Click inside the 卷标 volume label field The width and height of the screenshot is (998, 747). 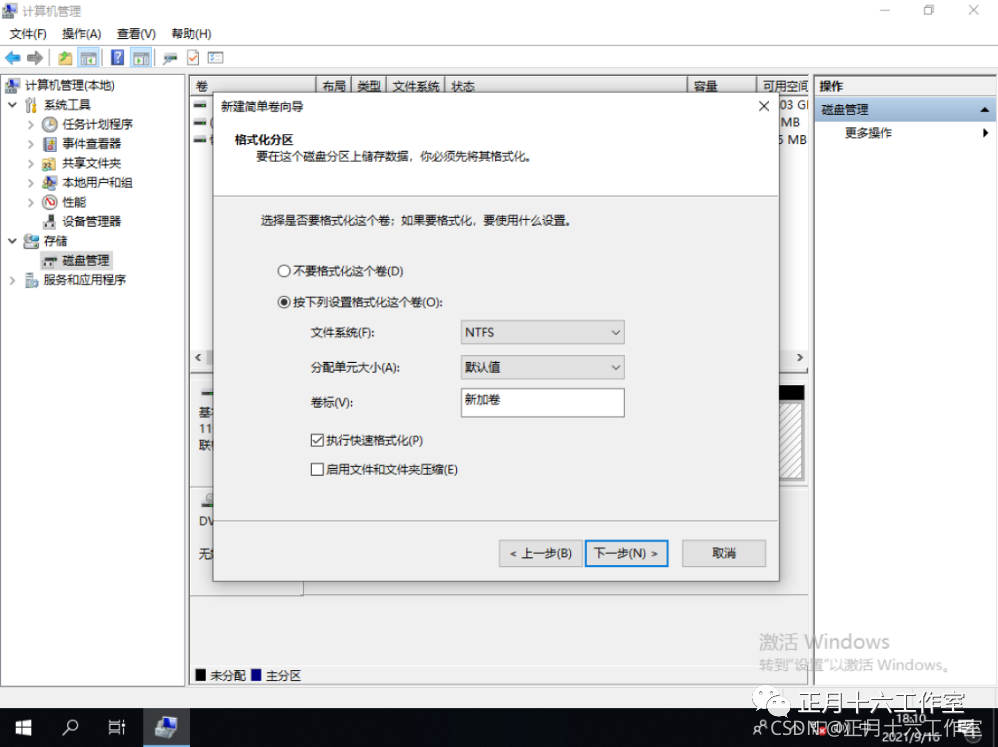542,402
